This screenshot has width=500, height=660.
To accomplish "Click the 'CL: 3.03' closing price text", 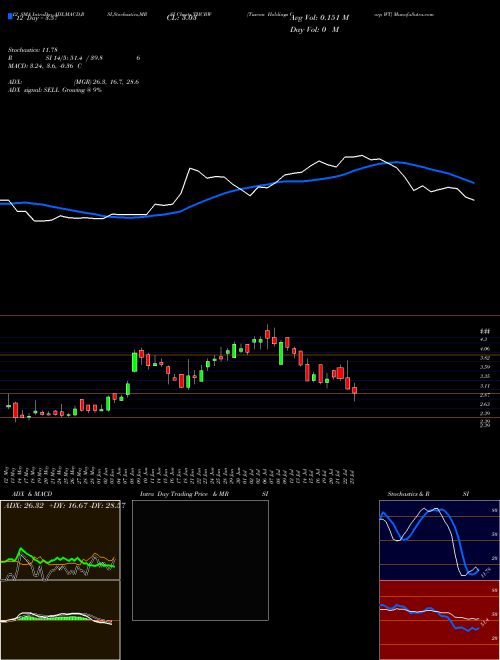I will (182, 18).
